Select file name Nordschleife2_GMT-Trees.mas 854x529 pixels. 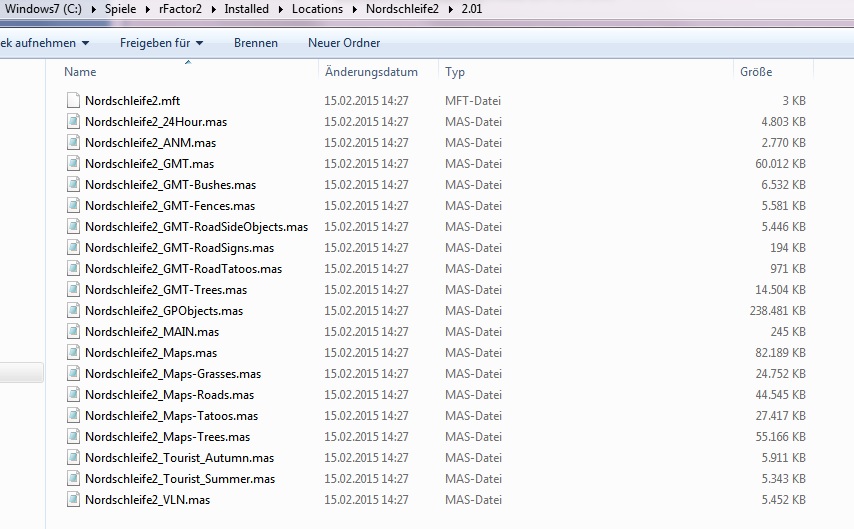click(x=166, y=290)
